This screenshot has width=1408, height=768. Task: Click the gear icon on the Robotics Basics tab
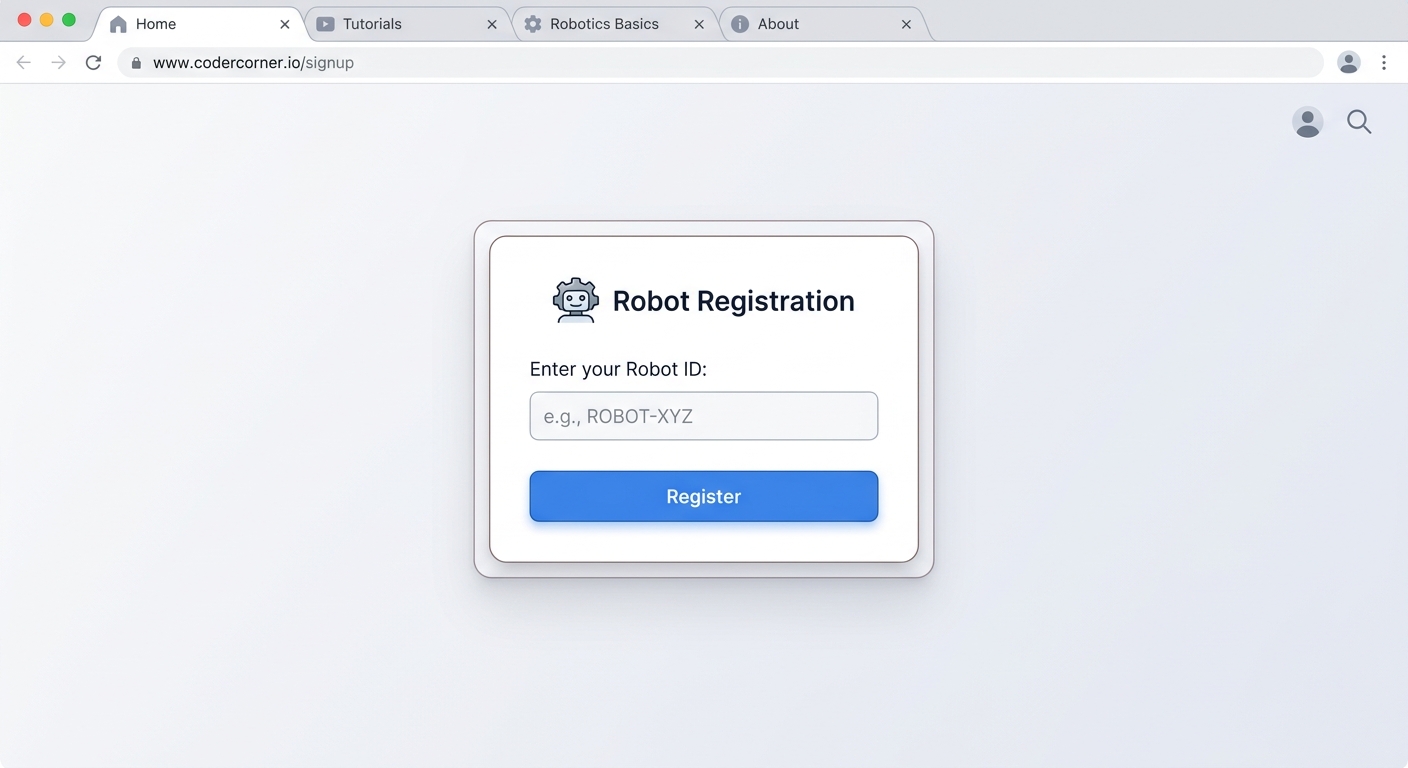click(x=533, y=23)
